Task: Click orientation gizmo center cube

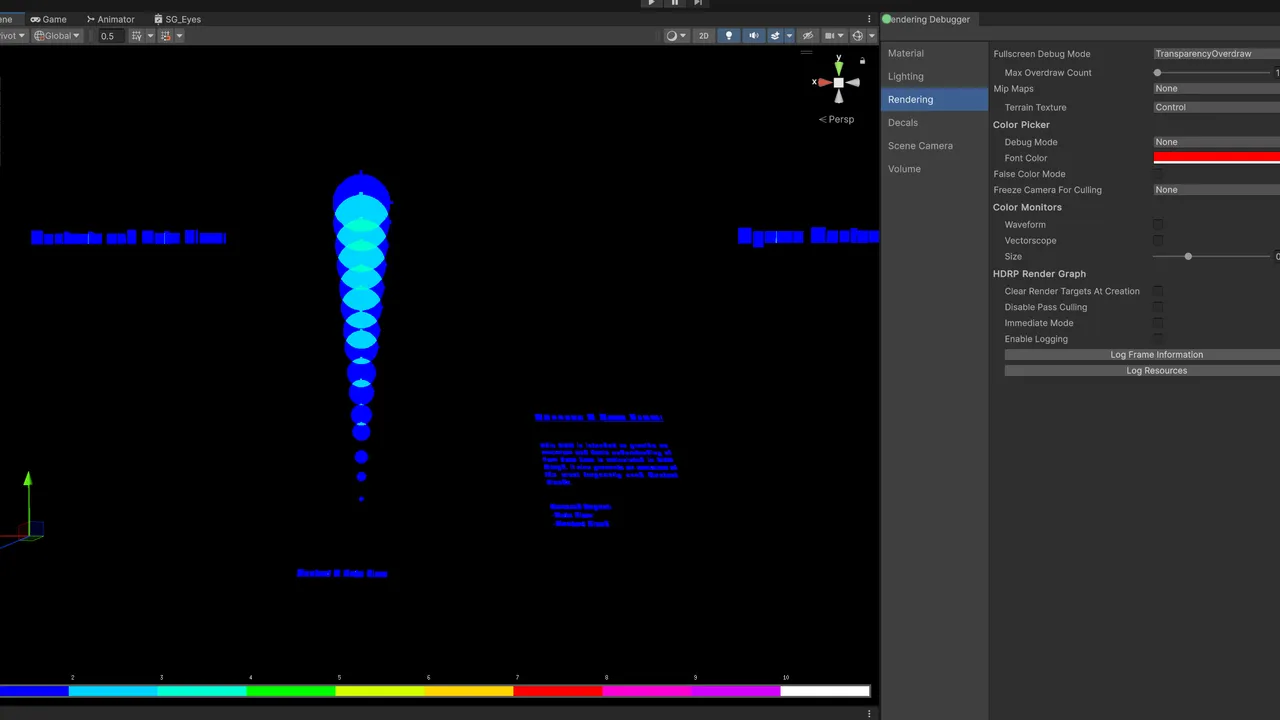Action: tap(839, 83)
